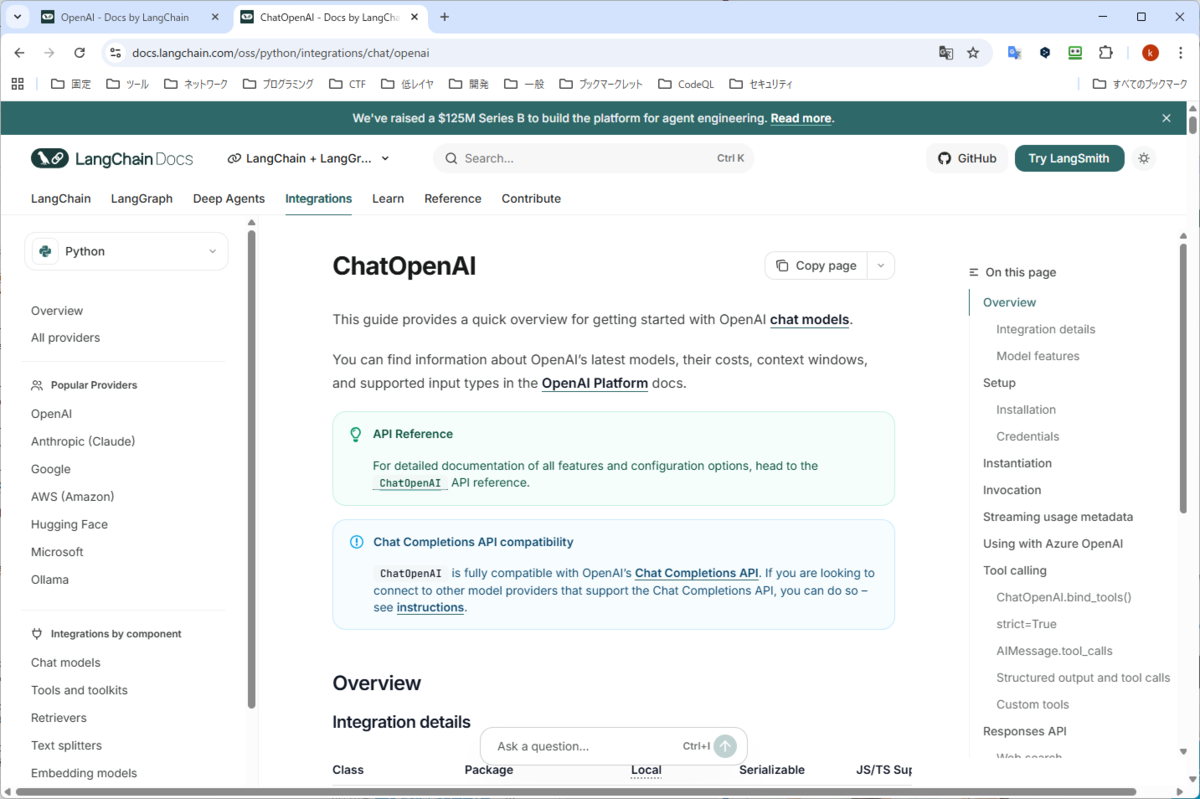Click the Try LangSmith button
Image resolution: width=1200 pixels, height=799 pixels.
click(x=1069, y=158)
